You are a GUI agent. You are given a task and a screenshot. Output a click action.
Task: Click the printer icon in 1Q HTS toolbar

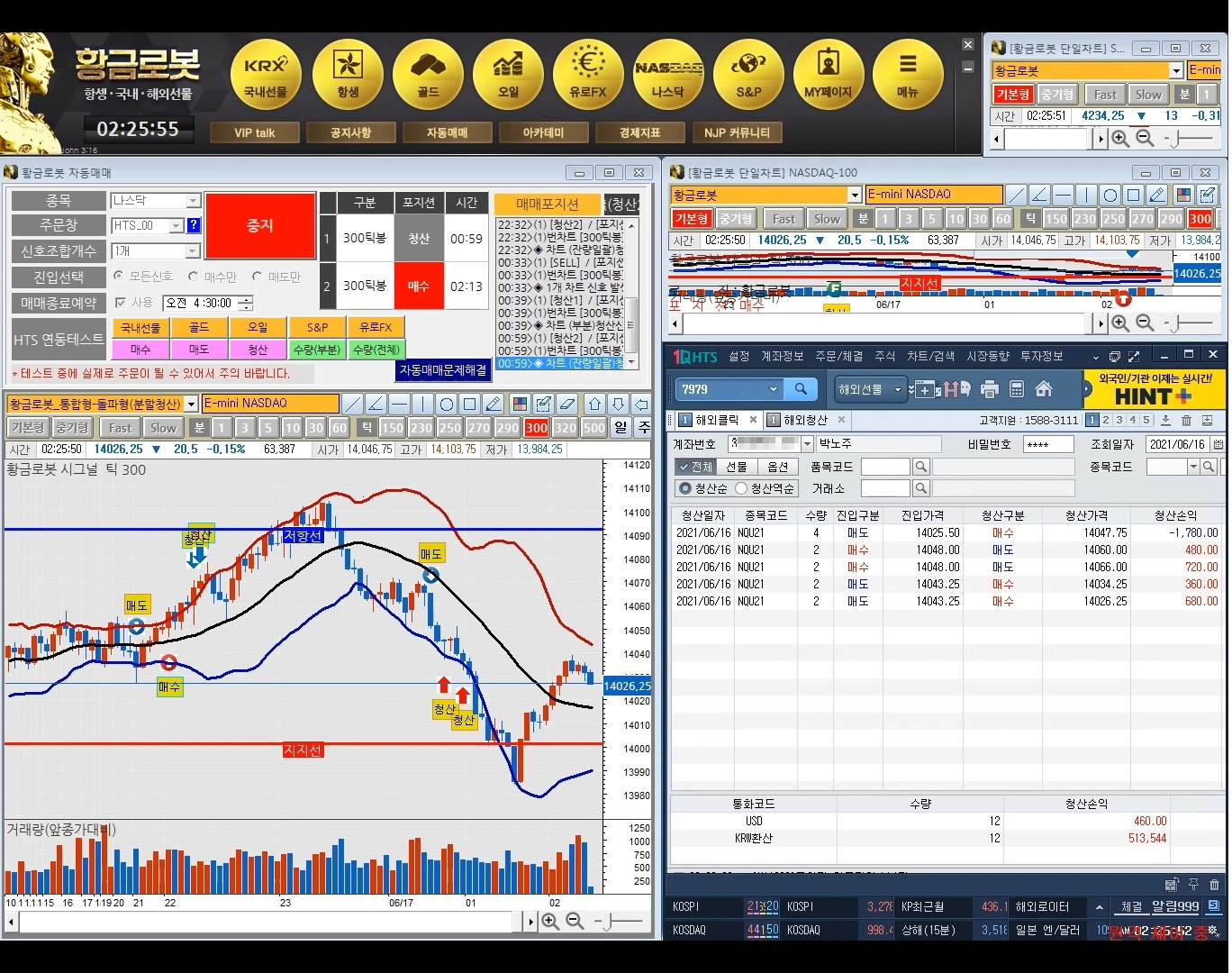pos(990,389)
